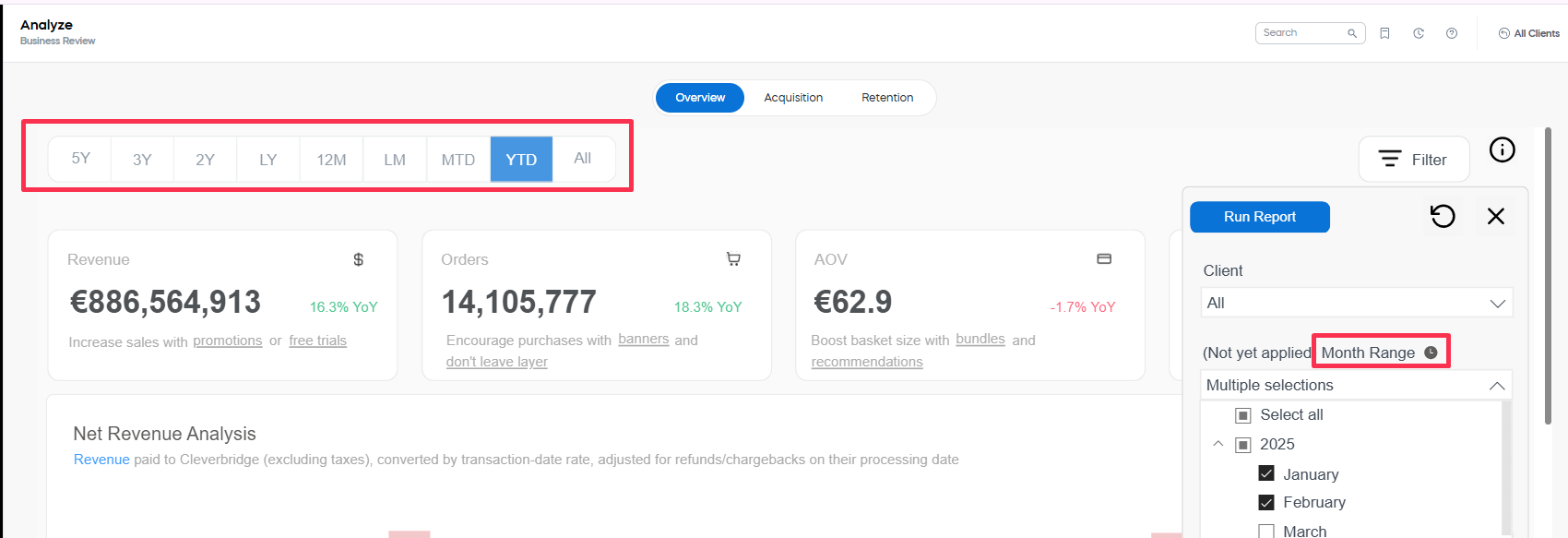The width and height of the screenshot is (1568, 538).
Task: Click the Analyze title
Action: coord(46,25)
